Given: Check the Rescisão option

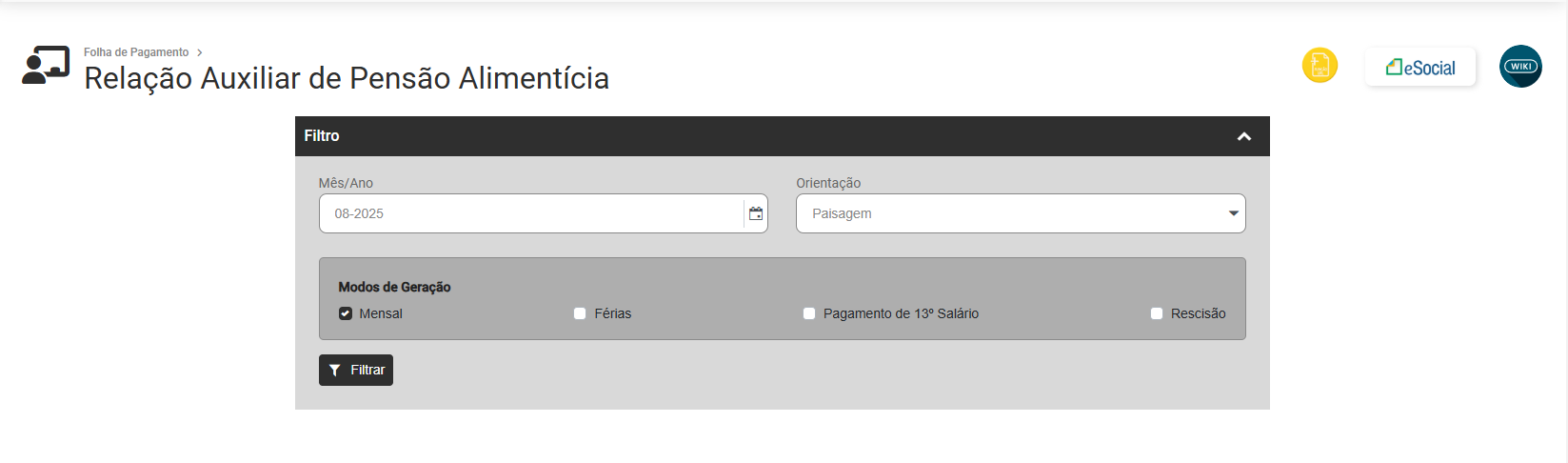Looking at the screenshot, I should coord(1157,313).
